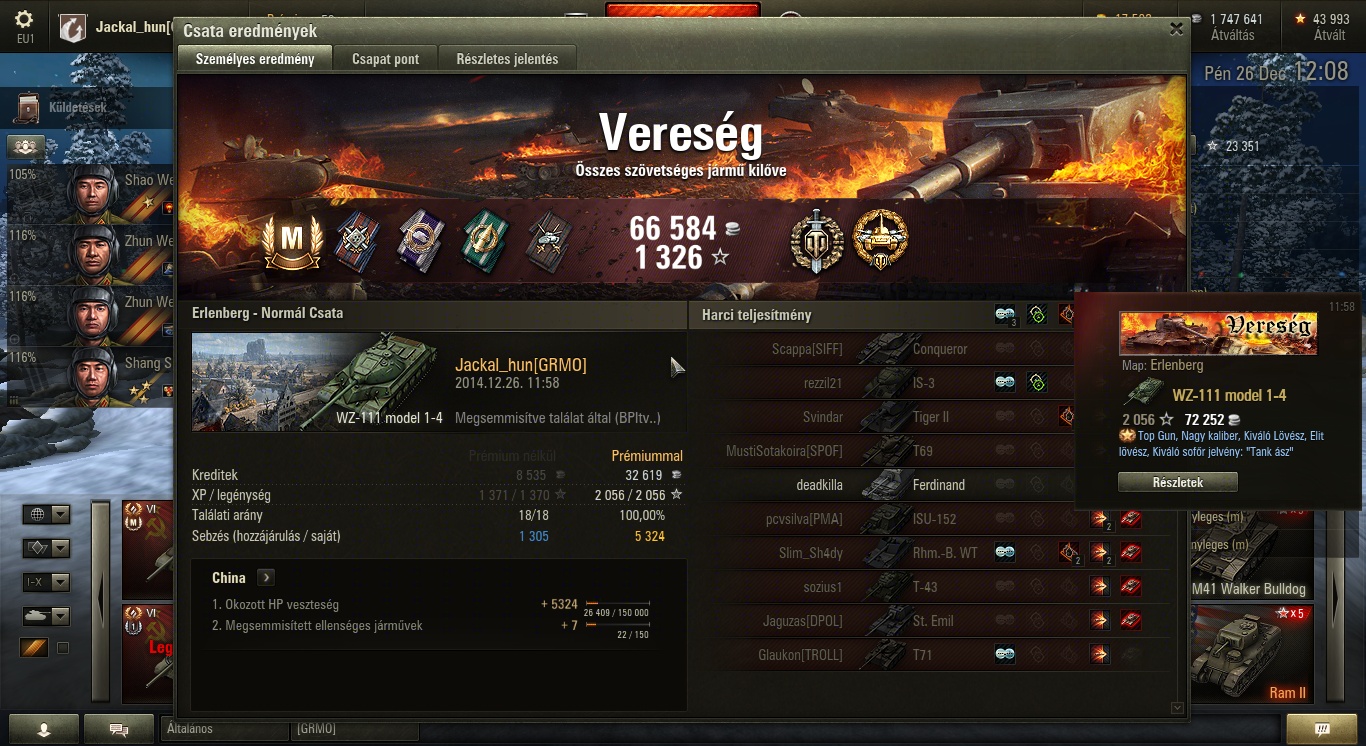Open the settings gear menu
1366x746 pixels.
[x=25, y=20]
